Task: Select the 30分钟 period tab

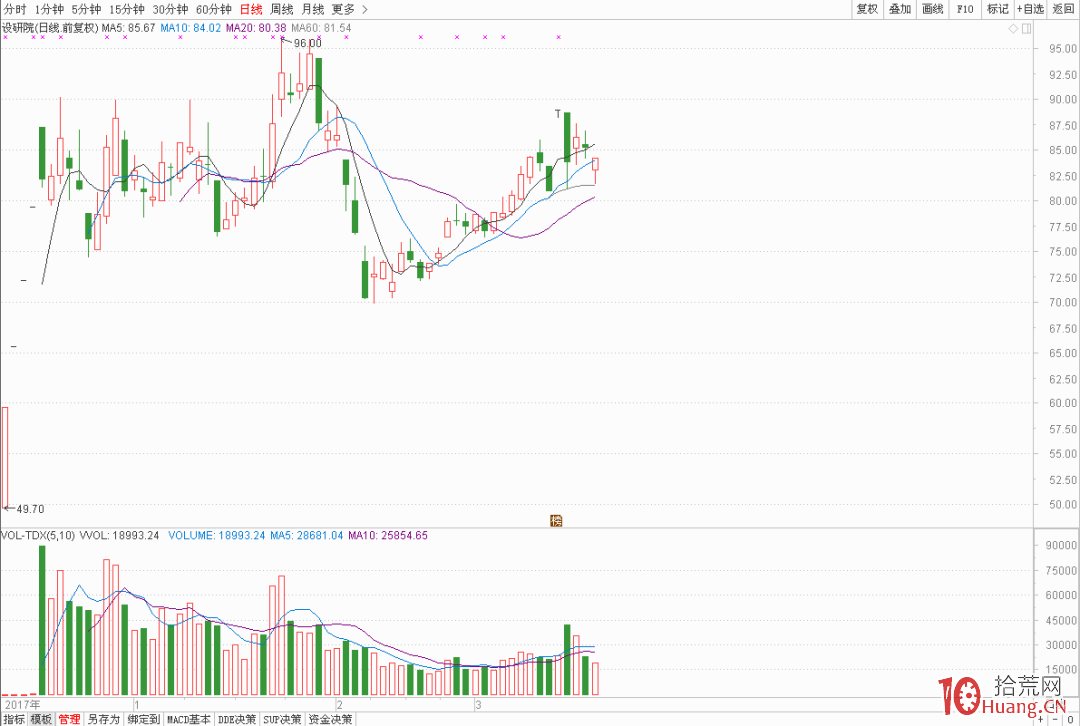Action: [x=170, y=9]
